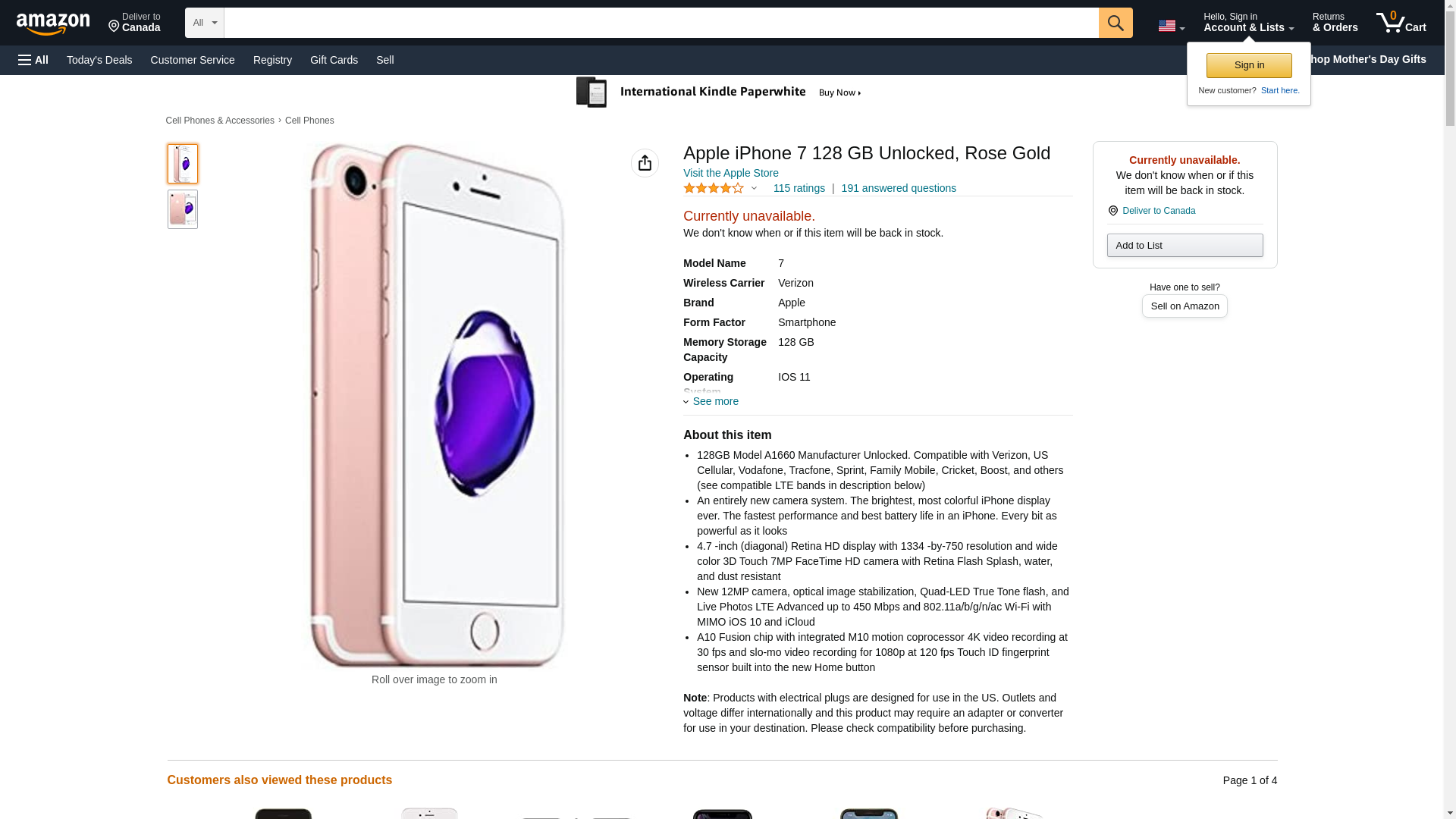
Task: Open the share icon beside product image
Action: click(x=645, y=163)
